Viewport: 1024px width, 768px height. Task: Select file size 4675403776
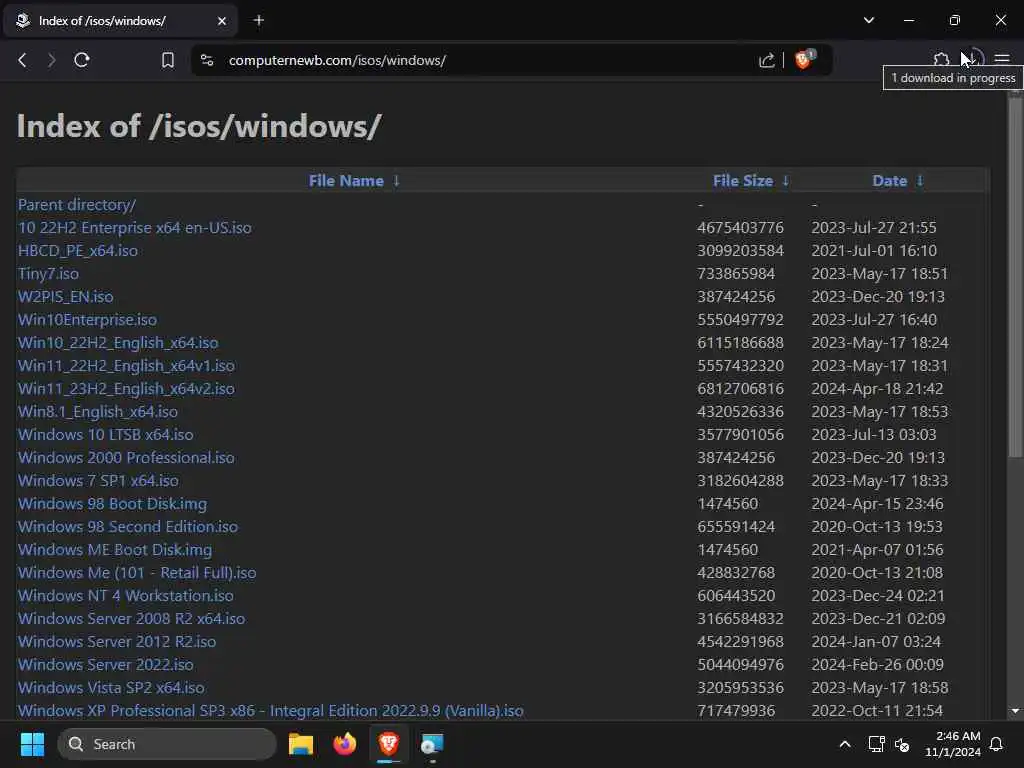click(x=741, y=228)
